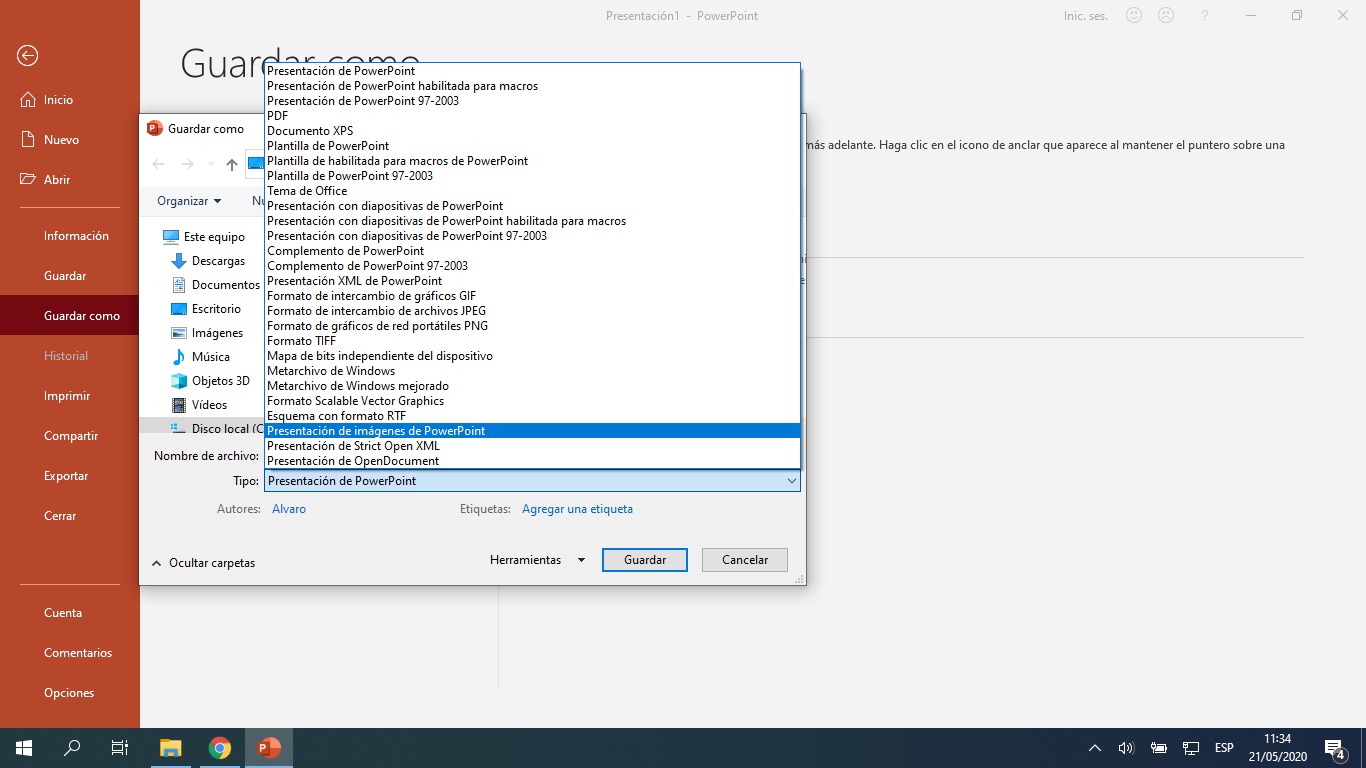Click the taskbar search magnifier
The height and width of the screenshot is (768, 1366).
[x=72, y=748]
